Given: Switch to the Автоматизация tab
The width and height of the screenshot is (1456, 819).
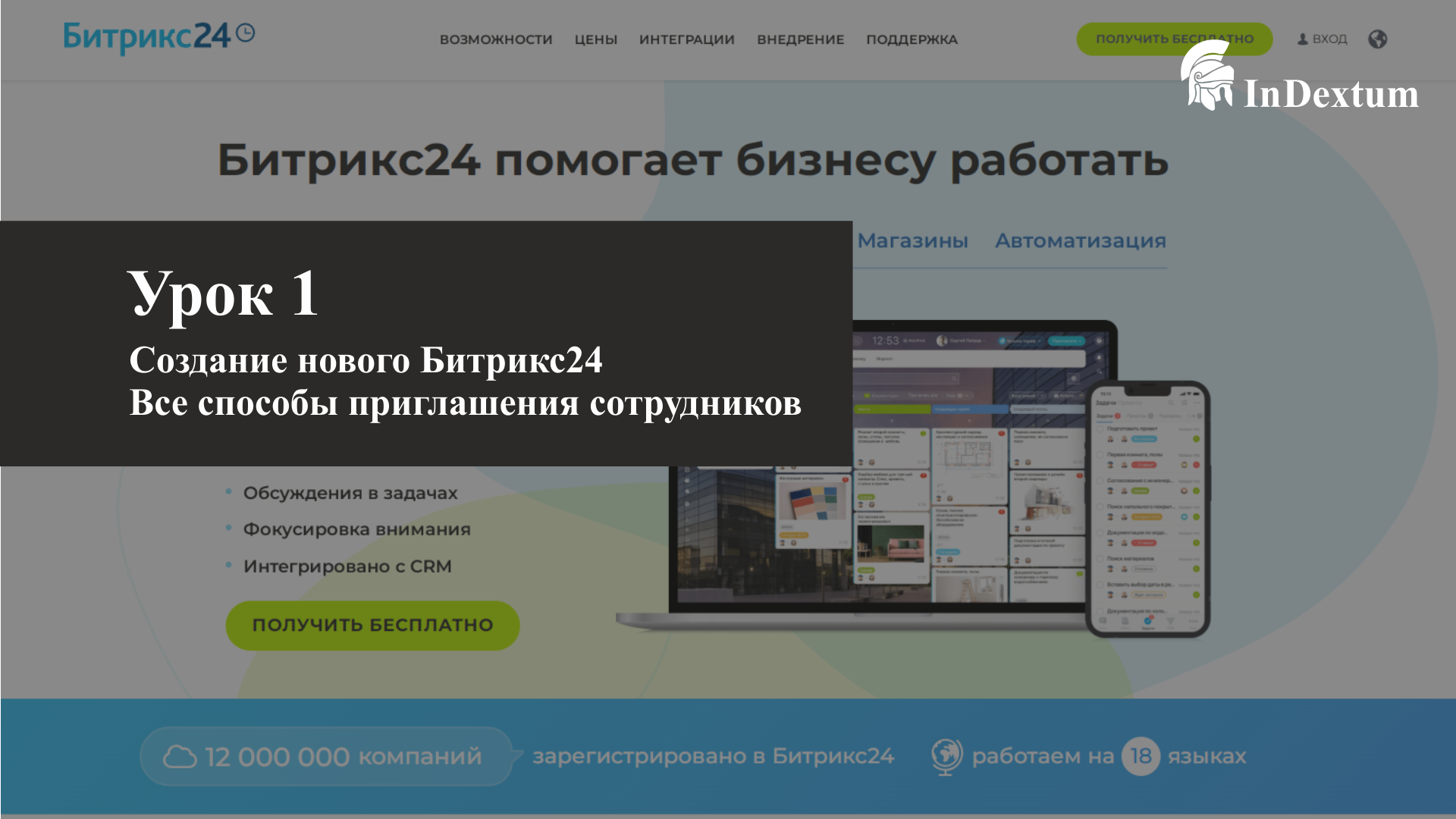Looking at the screenshot, I should (1080, 241).
